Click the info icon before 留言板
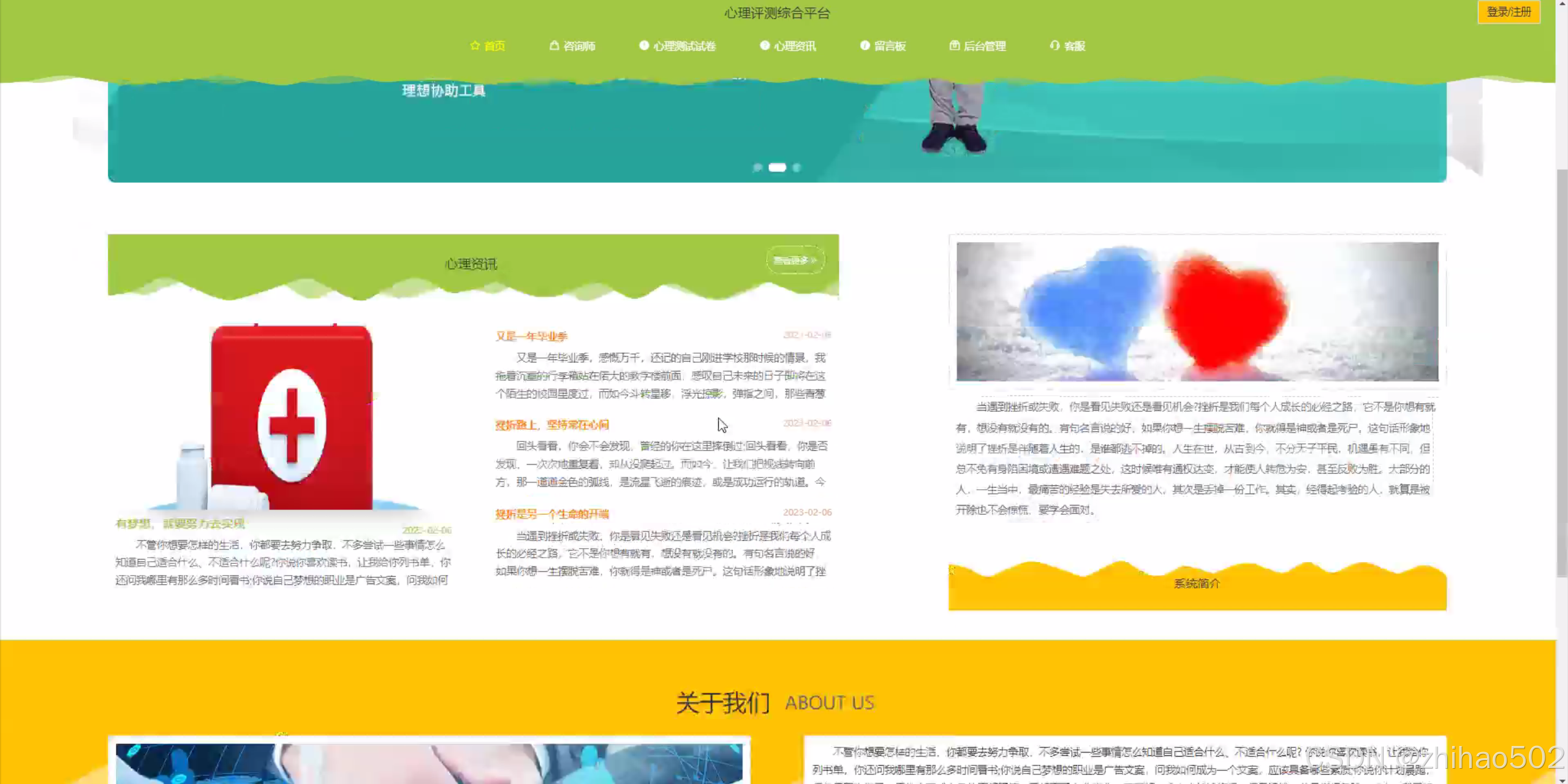 click(x=865, y=46)
